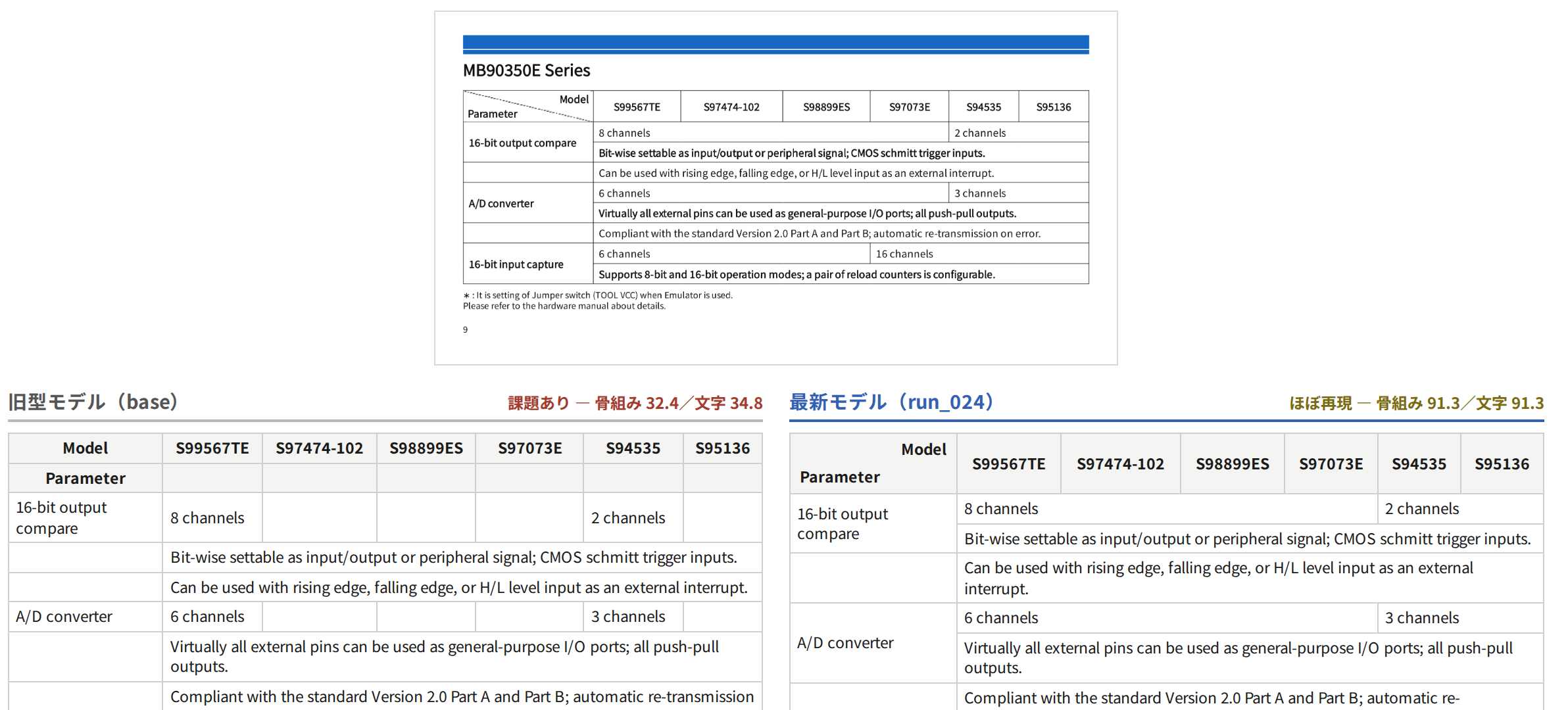Click page number 9 in the source page
The height and width of the screenshot is (710, 1568).
click(465, 329)
